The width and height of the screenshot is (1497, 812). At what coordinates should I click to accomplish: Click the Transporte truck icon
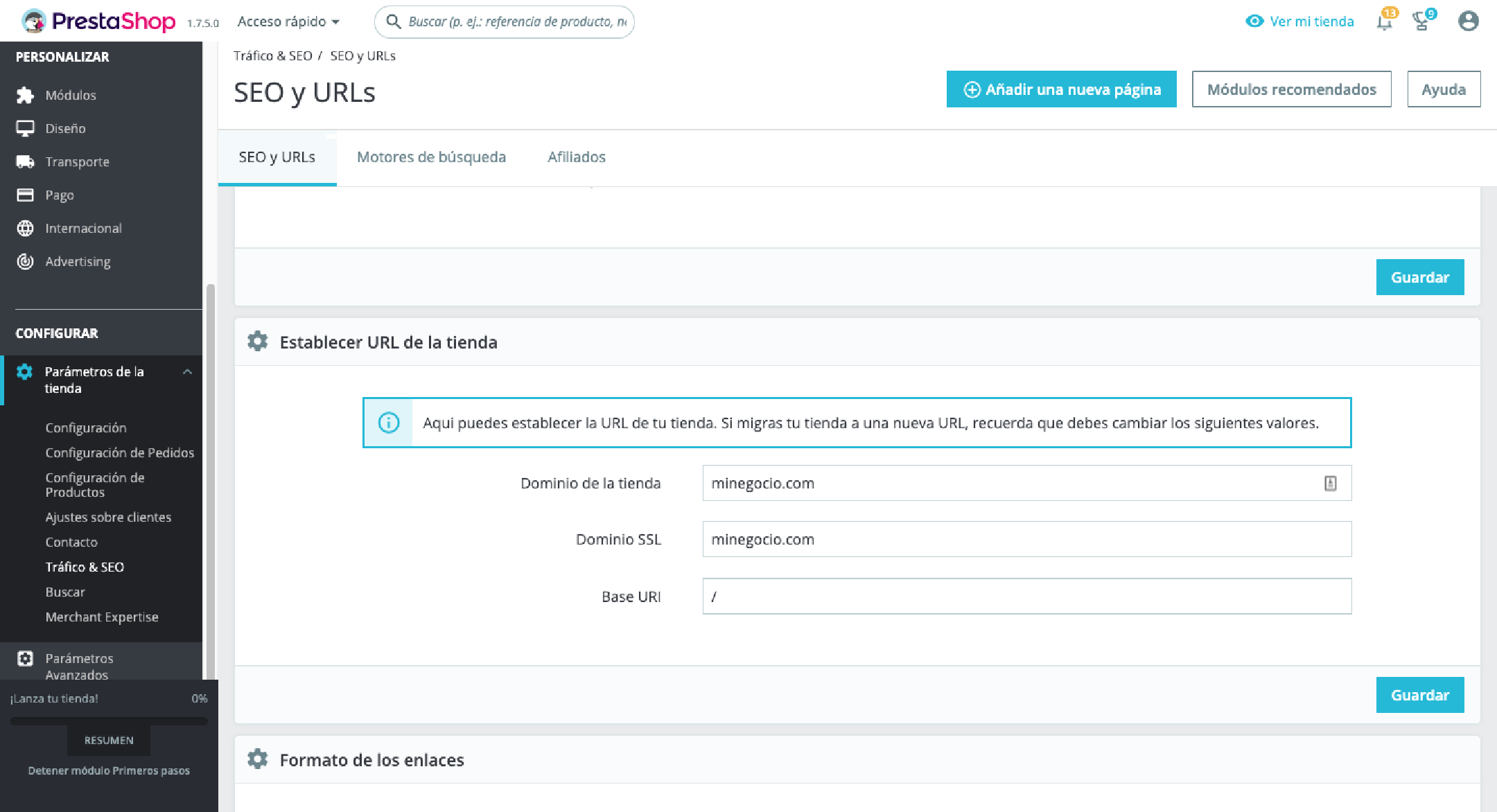tap(25, 161)
